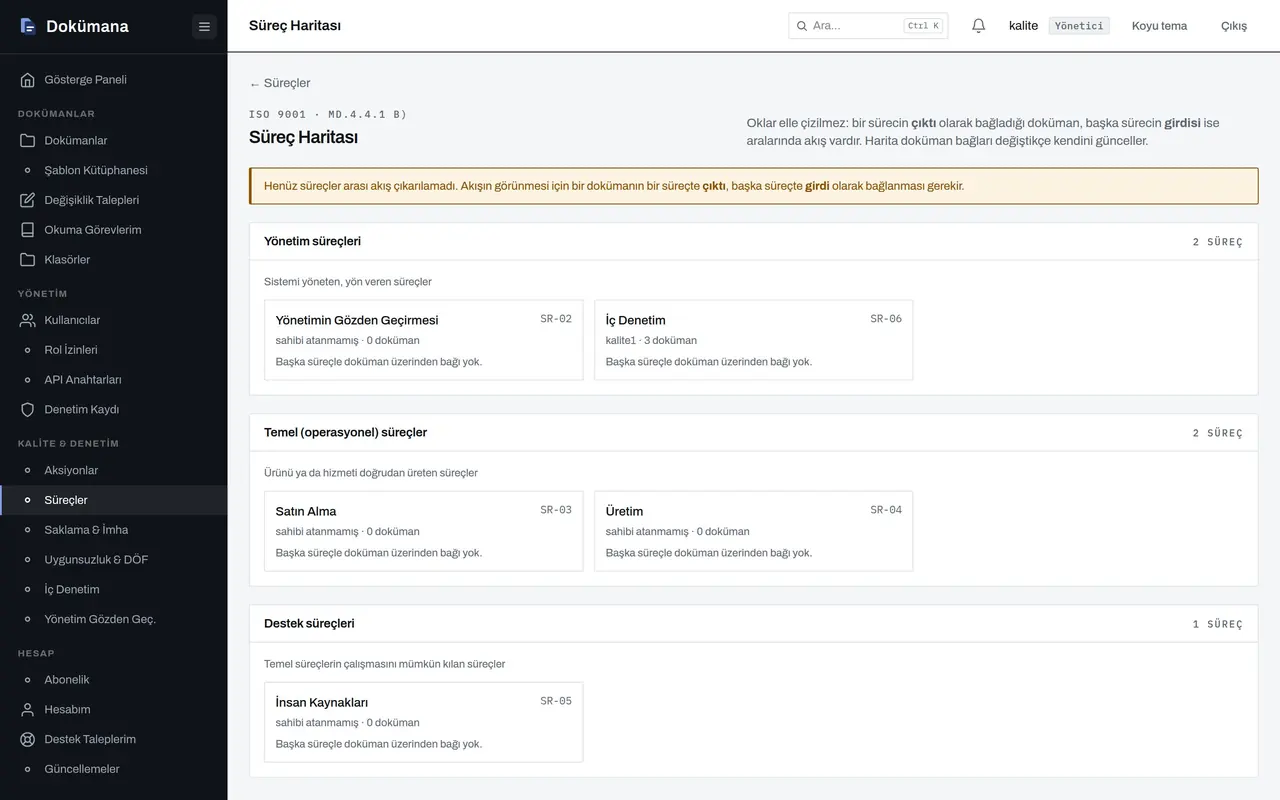Open the Üretim SR-04 process card

coord(753,531)
